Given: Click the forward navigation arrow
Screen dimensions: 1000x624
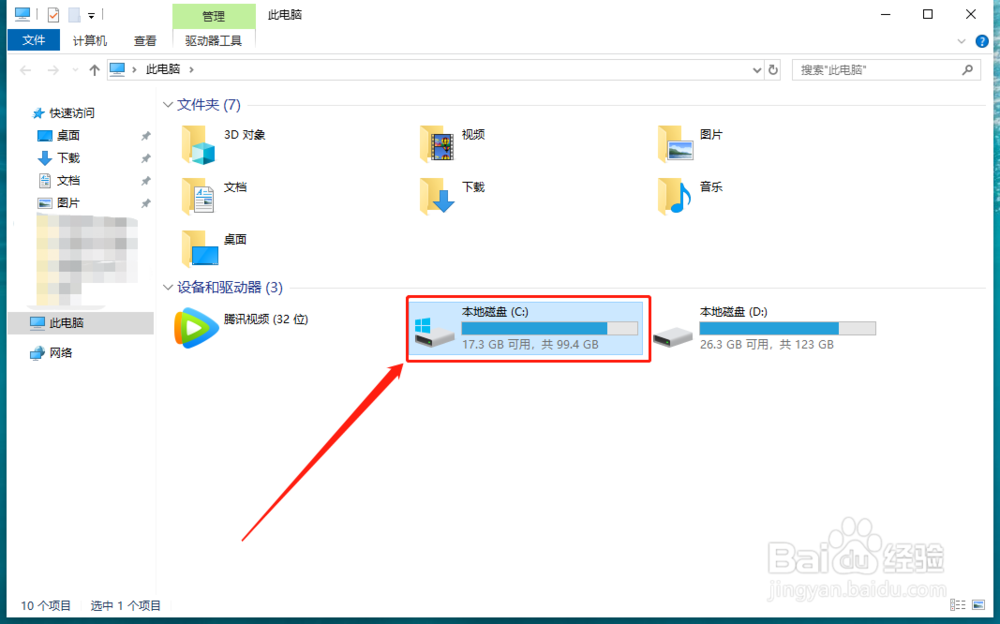Looking at the screenshot, I should click(x=54, y=70).
